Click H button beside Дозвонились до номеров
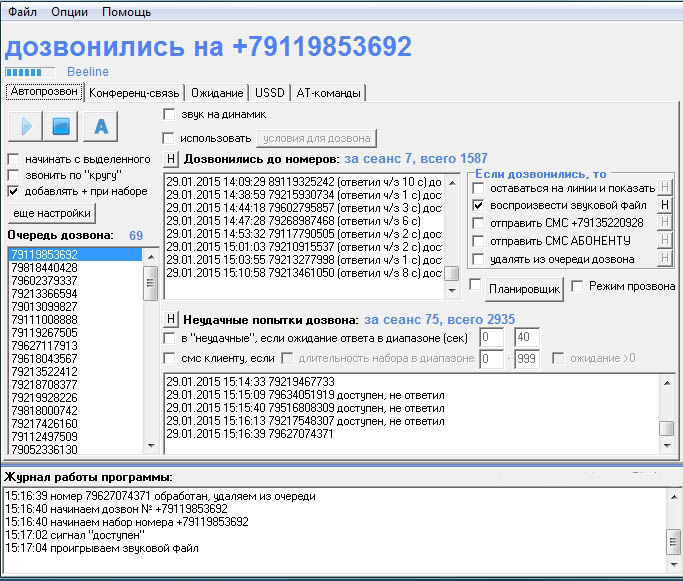Image resolution: width=683 pixels, height=581 pixels. click(170, 158)
